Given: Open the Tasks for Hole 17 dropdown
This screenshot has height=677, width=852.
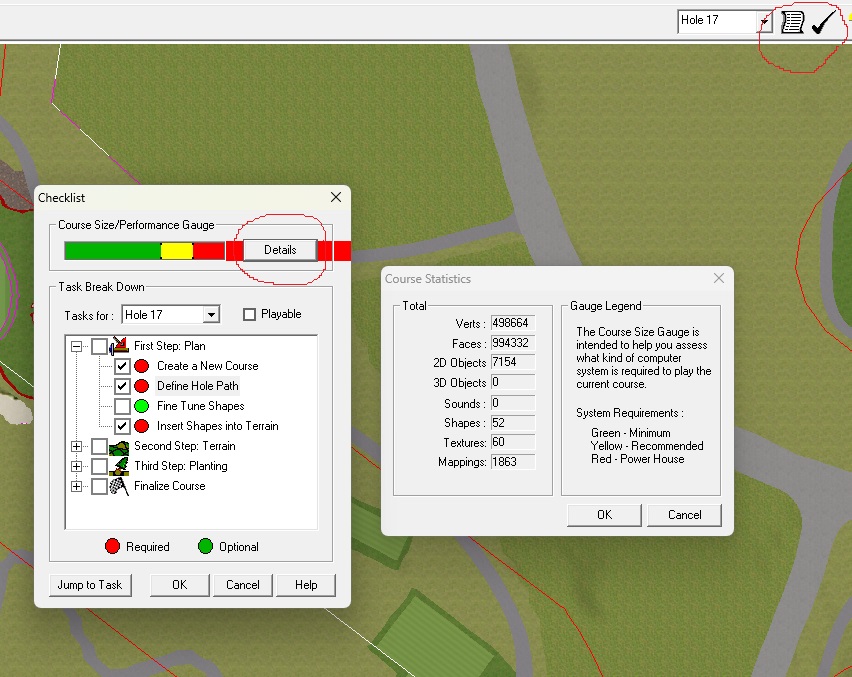Looking at the screenshot, I should (210, 315).
